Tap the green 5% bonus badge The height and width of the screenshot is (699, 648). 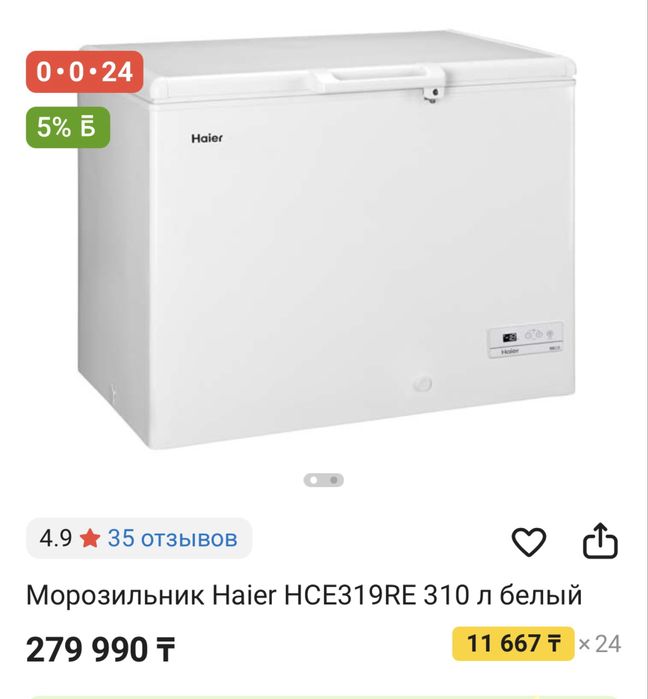coord(68,127)
